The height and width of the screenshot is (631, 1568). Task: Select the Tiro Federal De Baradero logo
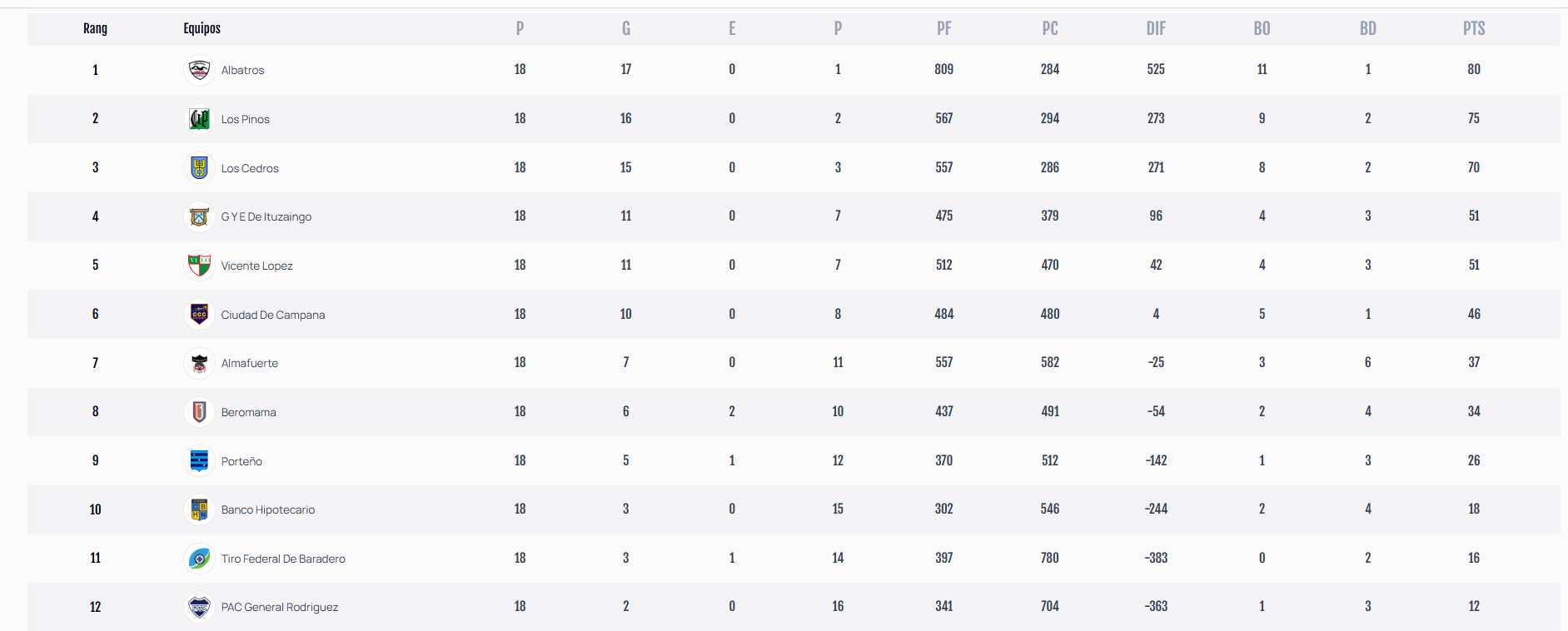(x=199, y=559)
